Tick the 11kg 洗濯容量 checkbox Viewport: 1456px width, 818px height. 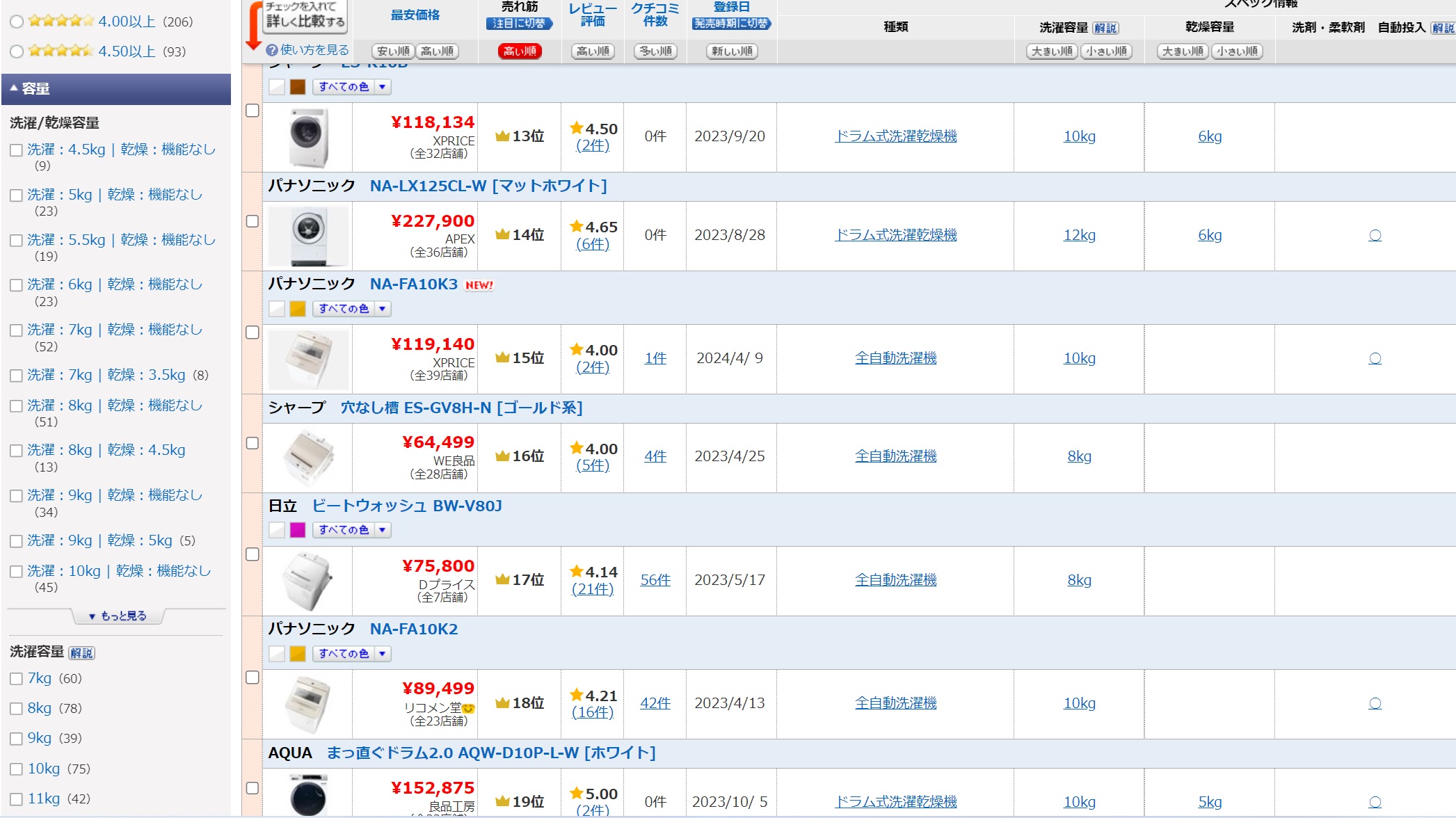pyautogui.click(x=16, y=799)
